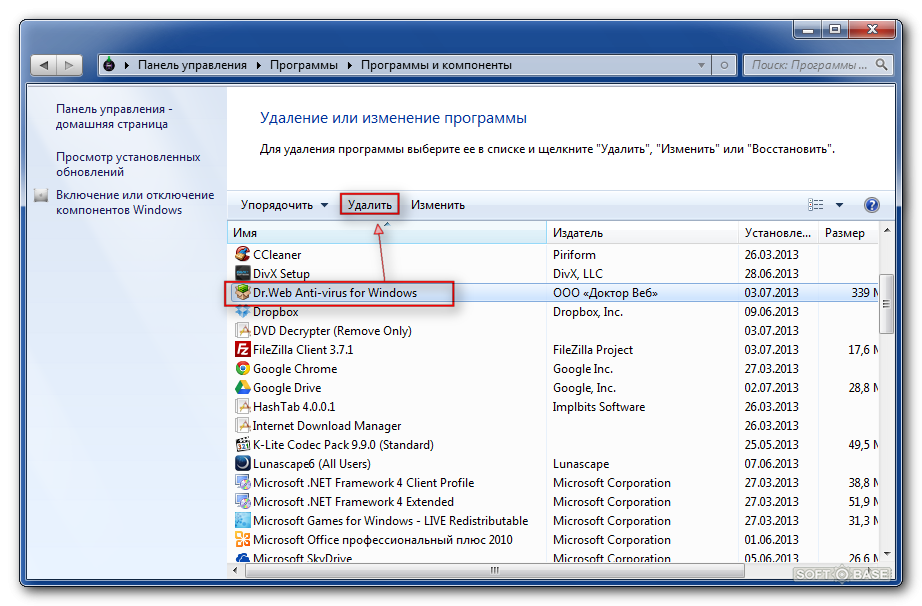Click the Google Chrome icon
The height and width of the screenshot is (606, 922).
[242, 369]
